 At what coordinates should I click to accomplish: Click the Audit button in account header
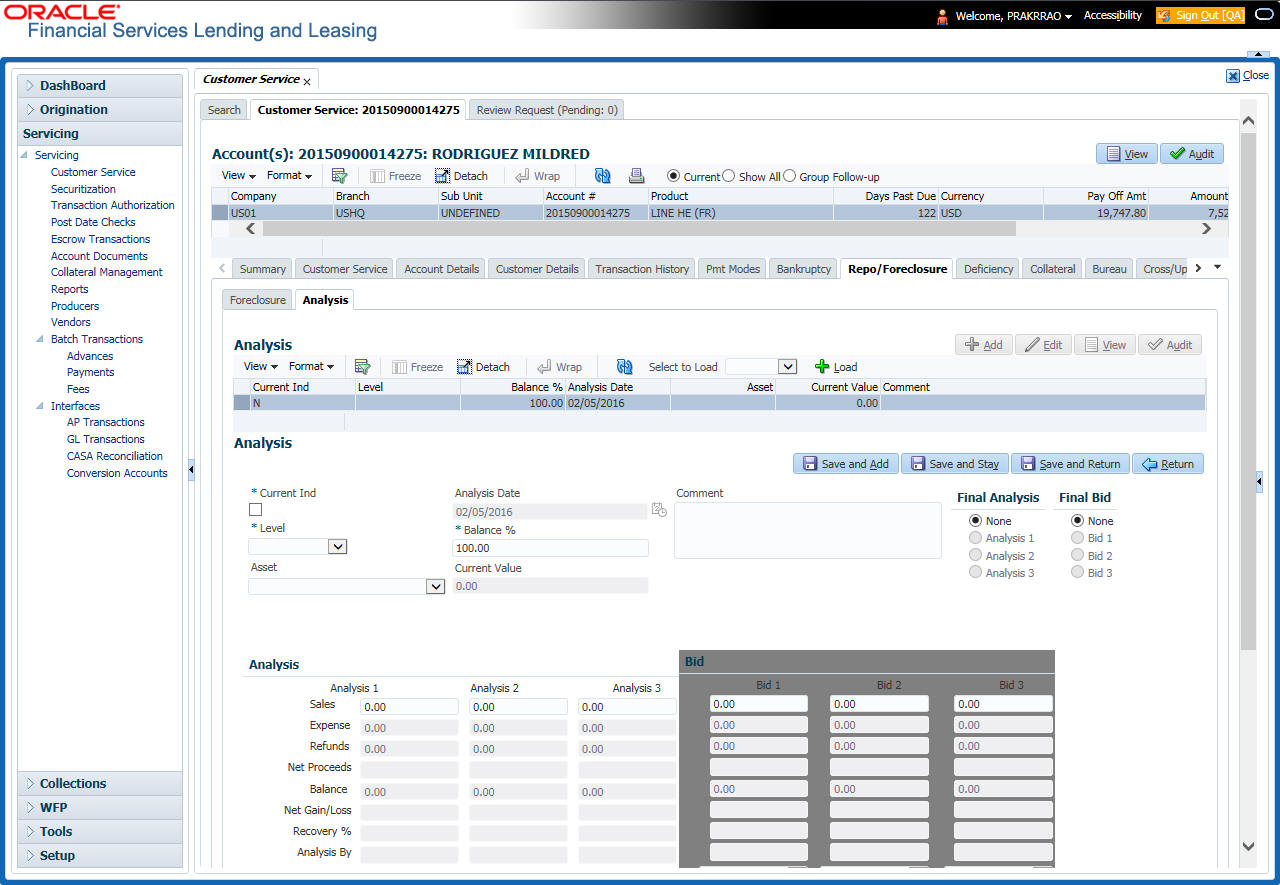click(x=1192, y=154)
